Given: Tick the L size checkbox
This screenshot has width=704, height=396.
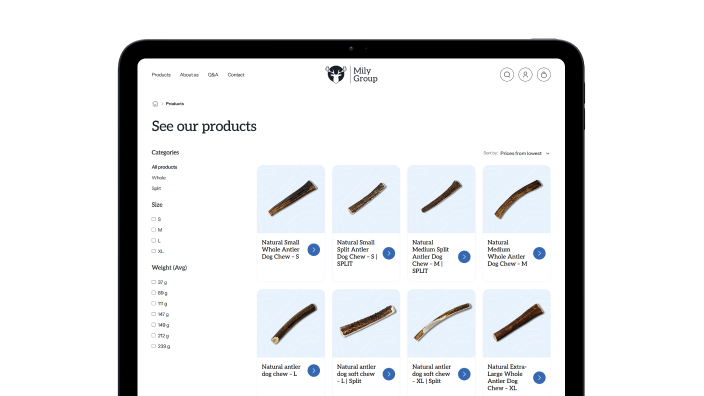Looking at the screenshot, I should (x=154, y=240).
